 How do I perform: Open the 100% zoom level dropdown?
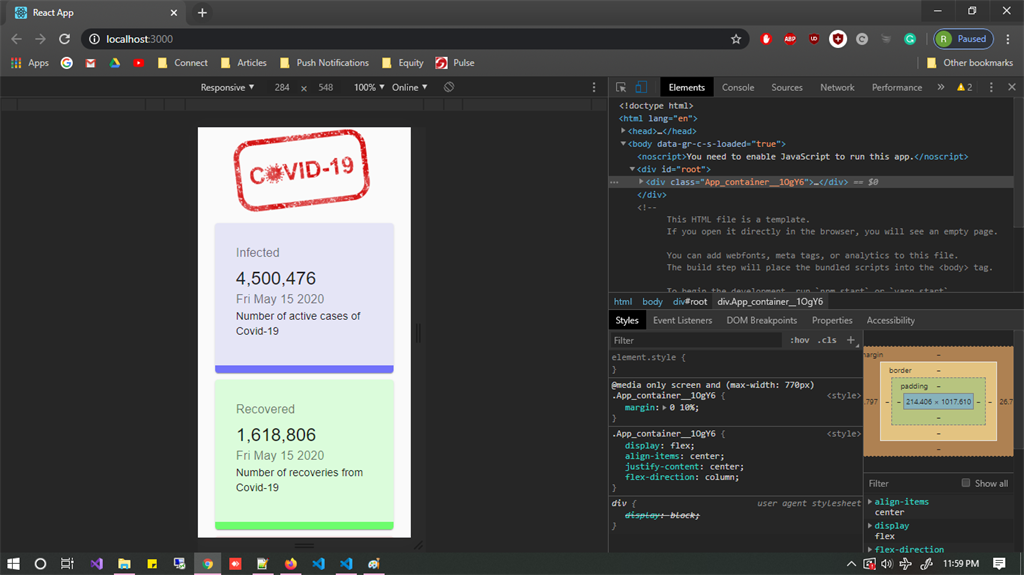(x=369, y=87)
